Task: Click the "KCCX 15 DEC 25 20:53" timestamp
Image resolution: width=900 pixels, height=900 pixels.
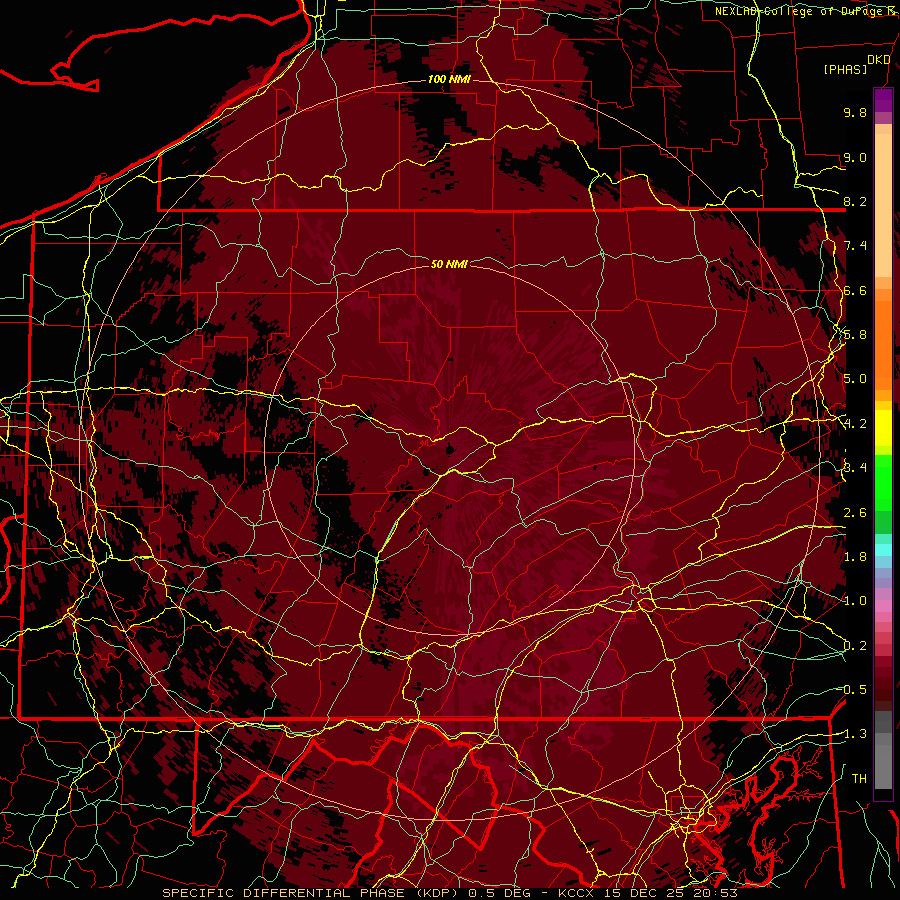Action: coord(647,893)
